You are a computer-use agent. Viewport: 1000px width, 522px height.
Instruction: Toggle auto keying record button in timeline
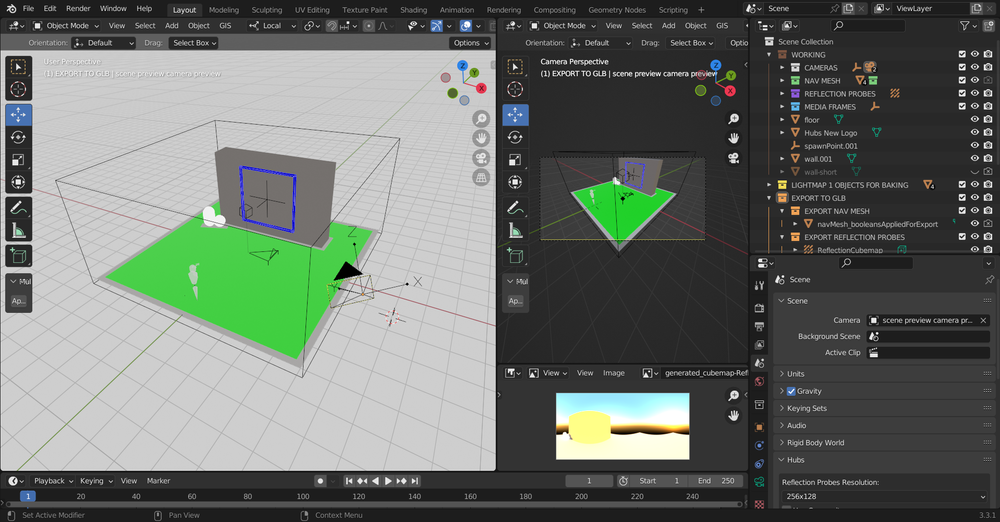coord(320,481)
